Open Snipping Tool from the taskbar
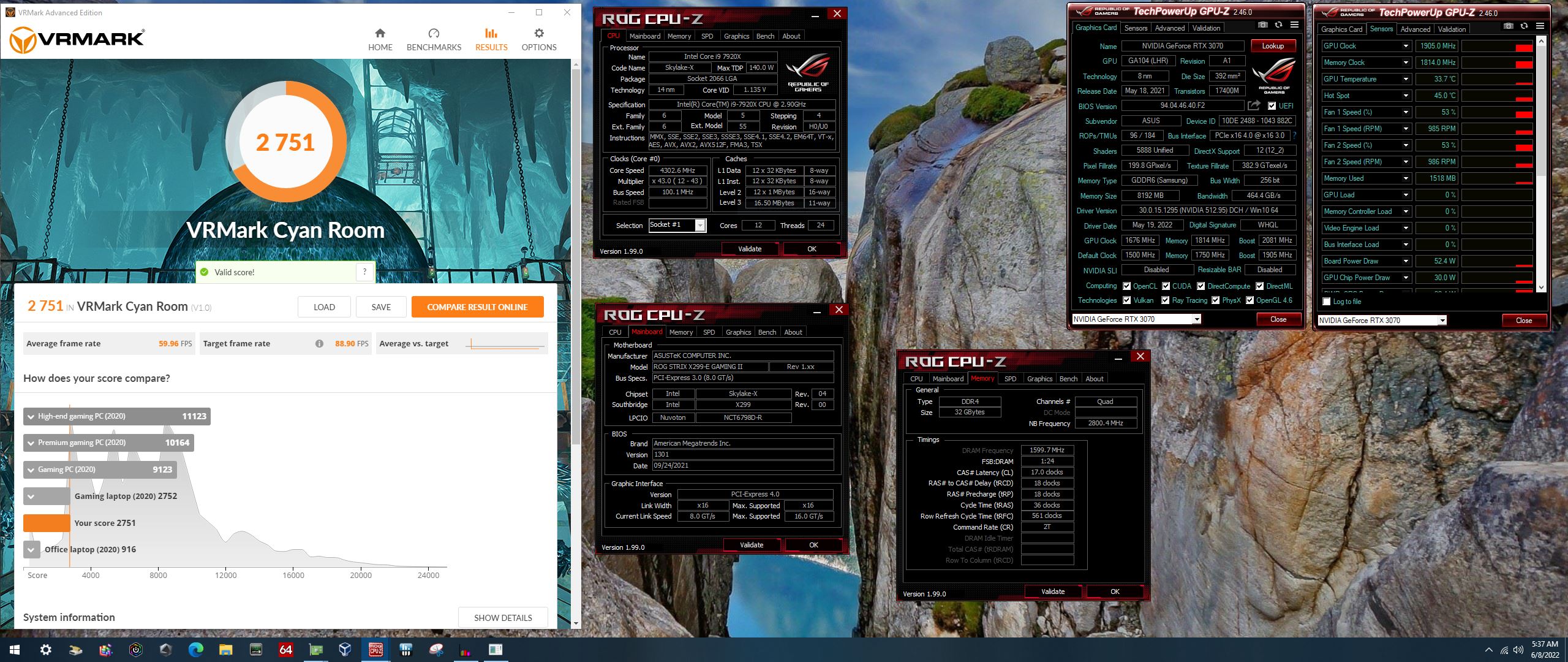1568x662 pixels. (x=435, y=650)
